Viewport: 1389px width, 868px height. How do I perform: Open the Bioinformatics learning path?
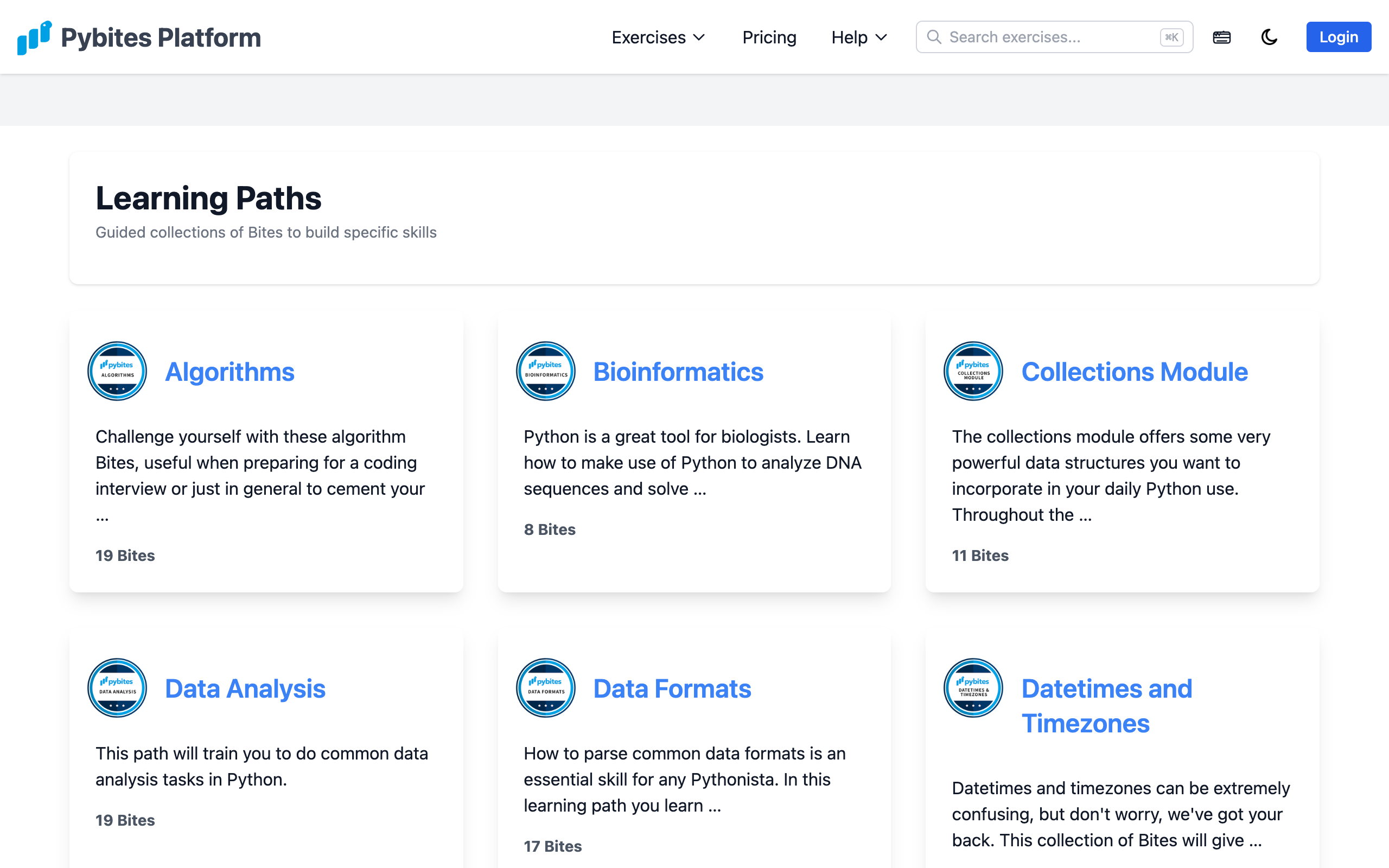pyautogui.click(x=678, y=371)
